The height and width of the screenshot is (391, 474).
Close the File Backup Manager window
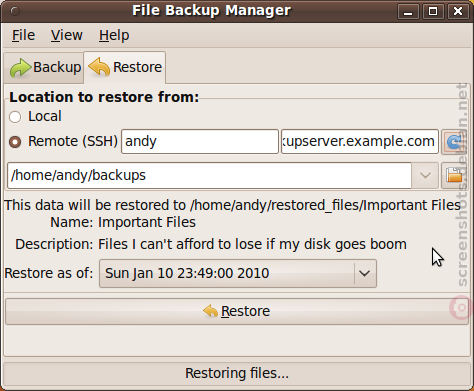pos(458,12)
